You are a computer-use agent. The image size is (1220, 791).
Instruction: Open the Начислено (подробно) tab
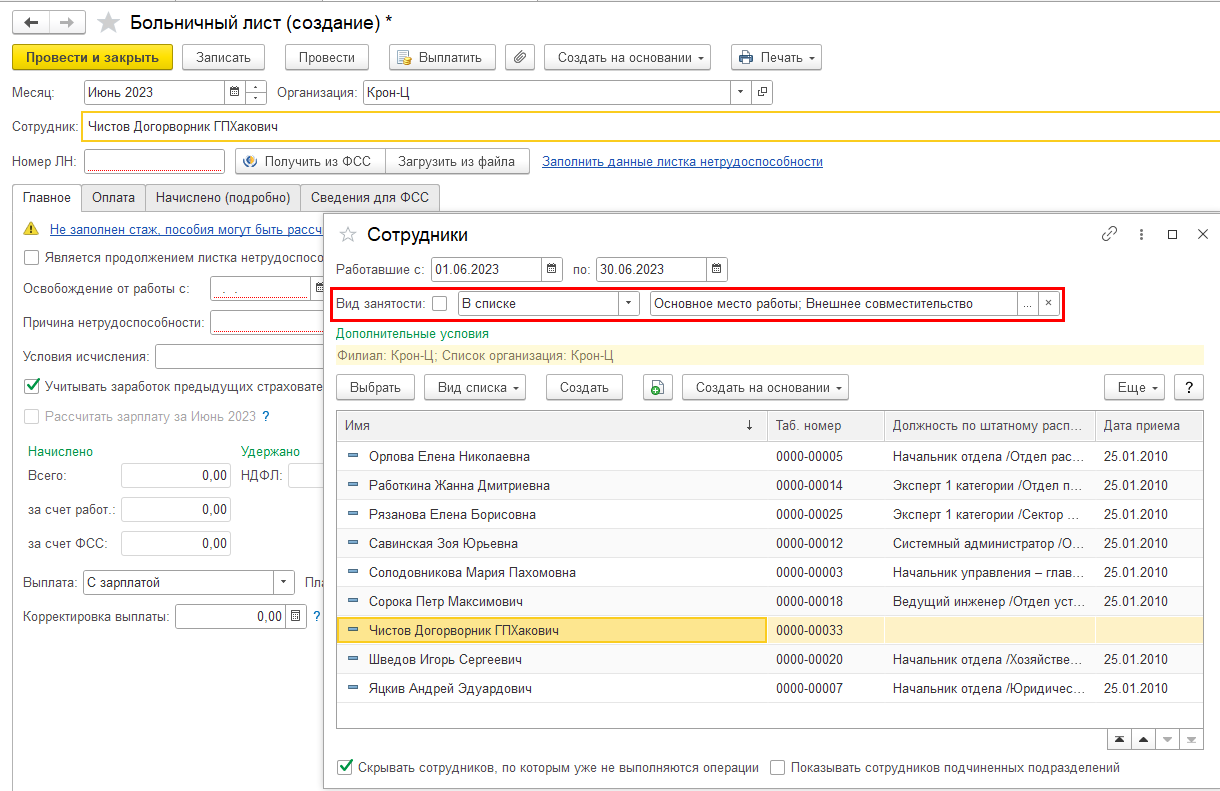[x=223, y=197]
